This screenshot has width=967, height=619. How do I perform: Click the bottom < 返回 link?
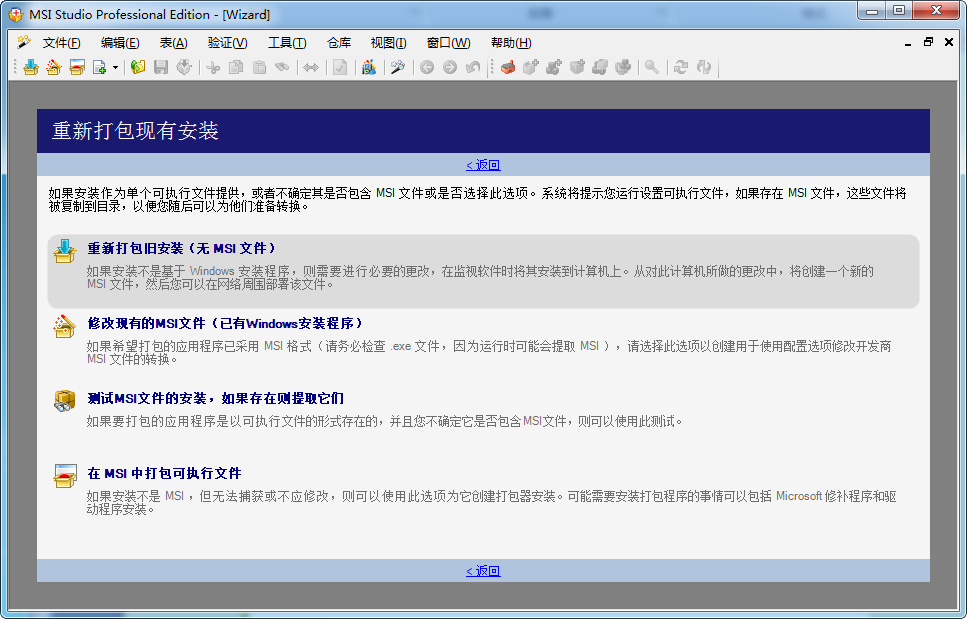coord(483,570)
